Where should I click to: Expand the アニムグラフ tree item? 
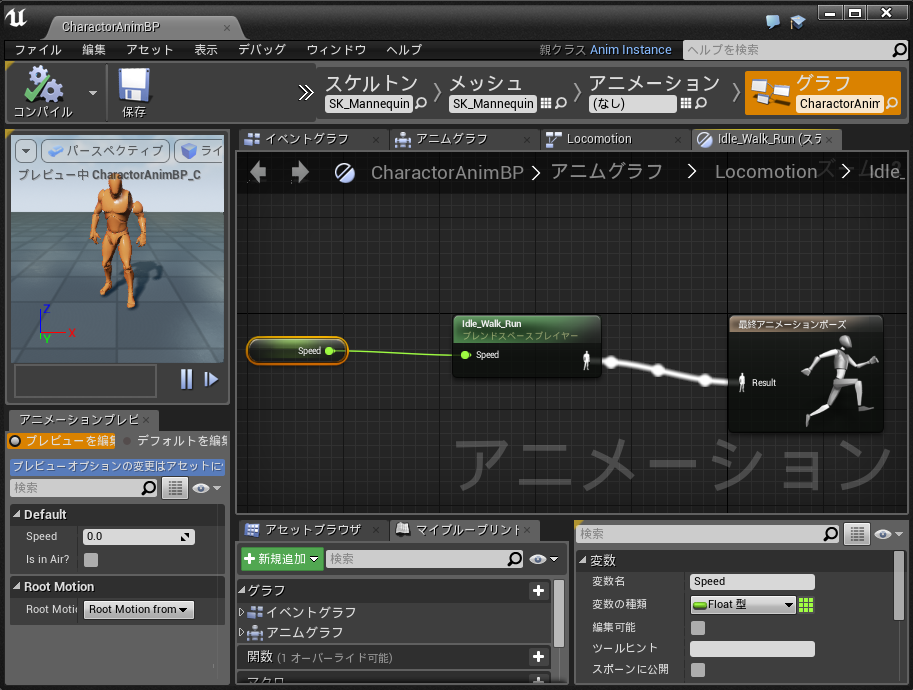[242, 632]
